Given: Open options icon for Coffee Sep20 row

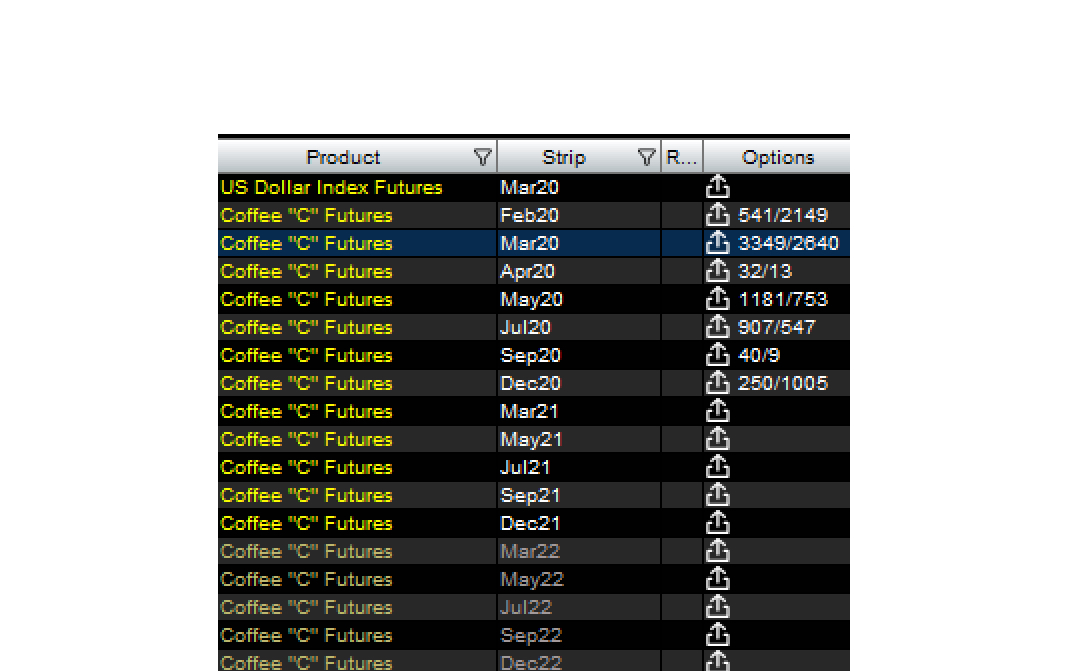Looking at the screenshot, I should [x=718, y=355].
